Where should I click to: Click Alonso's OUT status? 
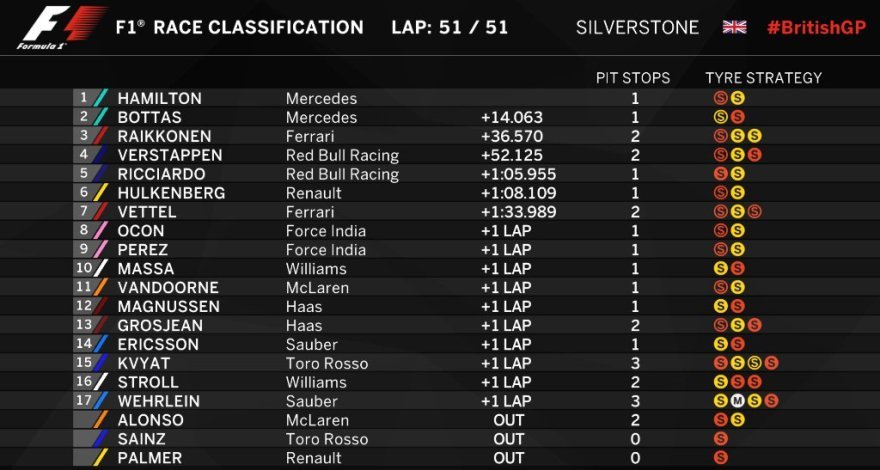(x=508, y=420)
